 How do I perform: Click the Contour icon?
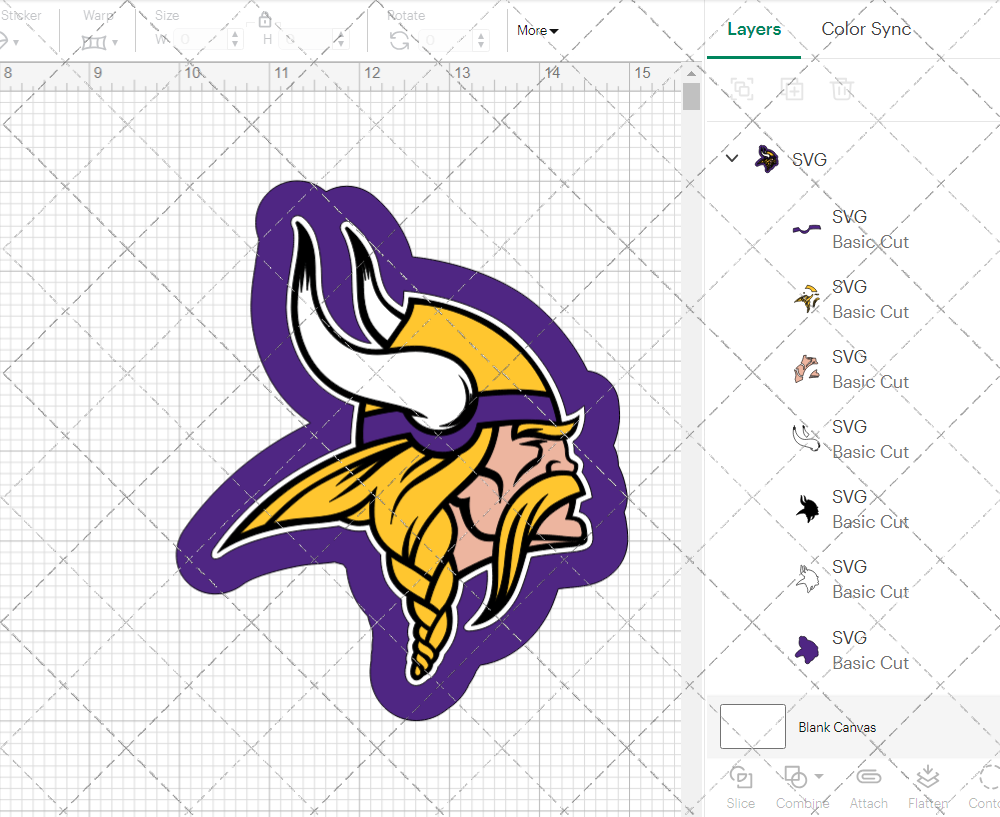coord(988,777)
